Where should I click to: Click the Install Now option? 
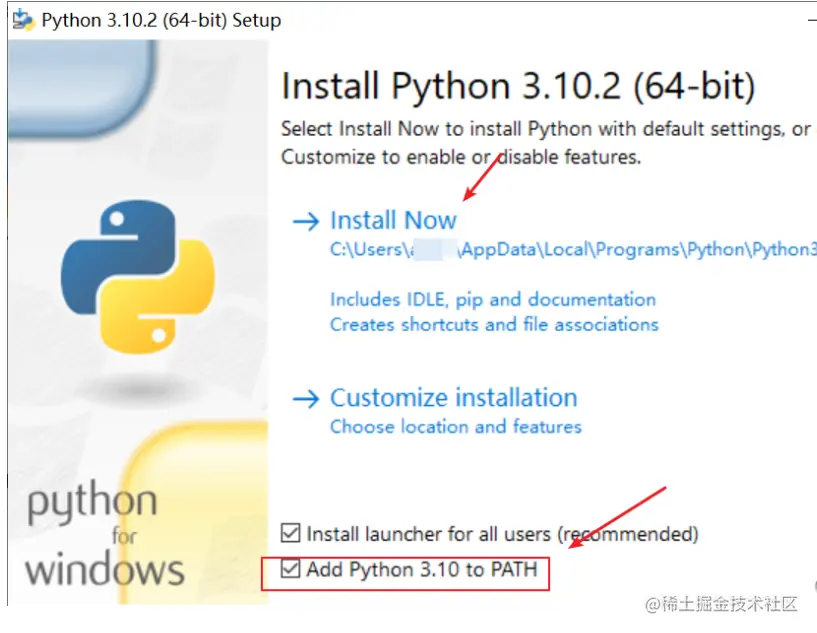pyautogui.click(x=393, y=220)
